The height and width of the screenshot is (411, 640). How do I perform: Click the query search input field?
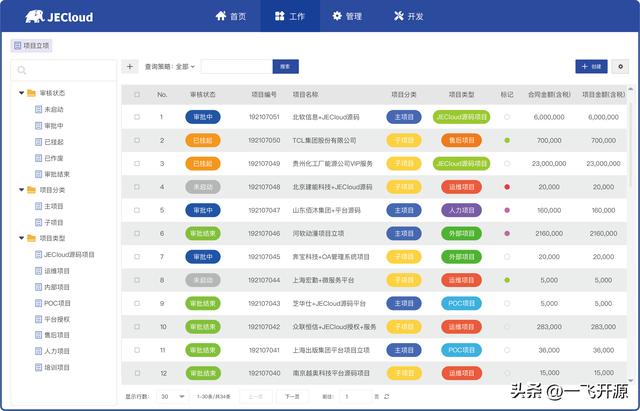(x=237, y=67)
